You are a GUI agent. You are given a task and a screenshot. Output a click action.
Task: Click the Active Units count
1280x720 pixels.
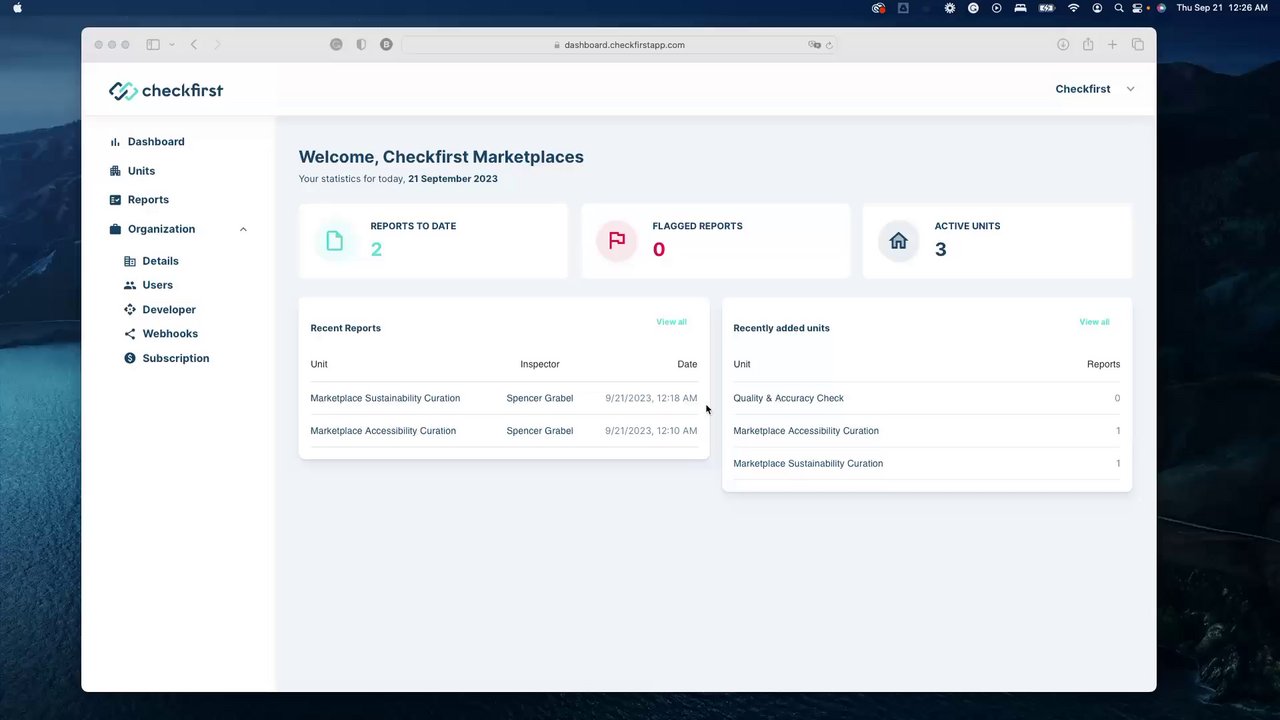coord(940,249)
